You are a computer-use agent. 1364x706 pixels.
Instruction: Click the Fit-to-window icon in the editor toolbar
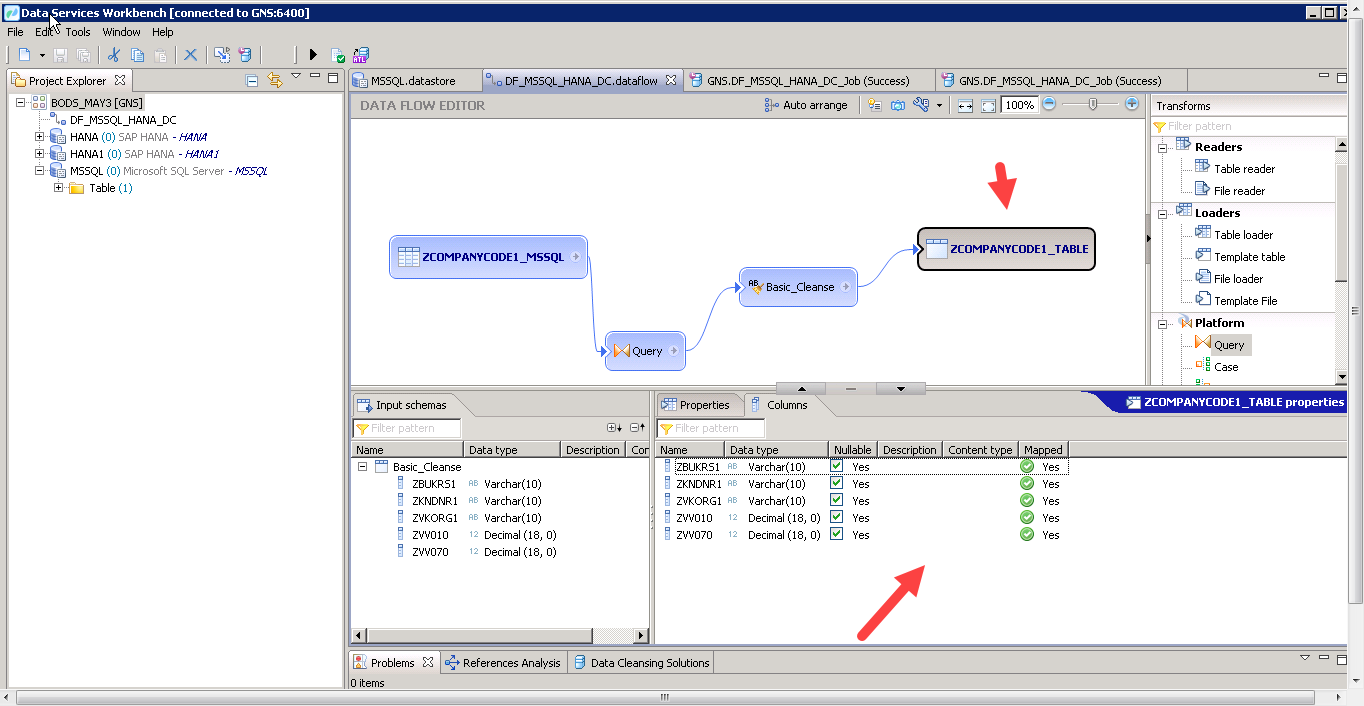(x=990, y=104)
